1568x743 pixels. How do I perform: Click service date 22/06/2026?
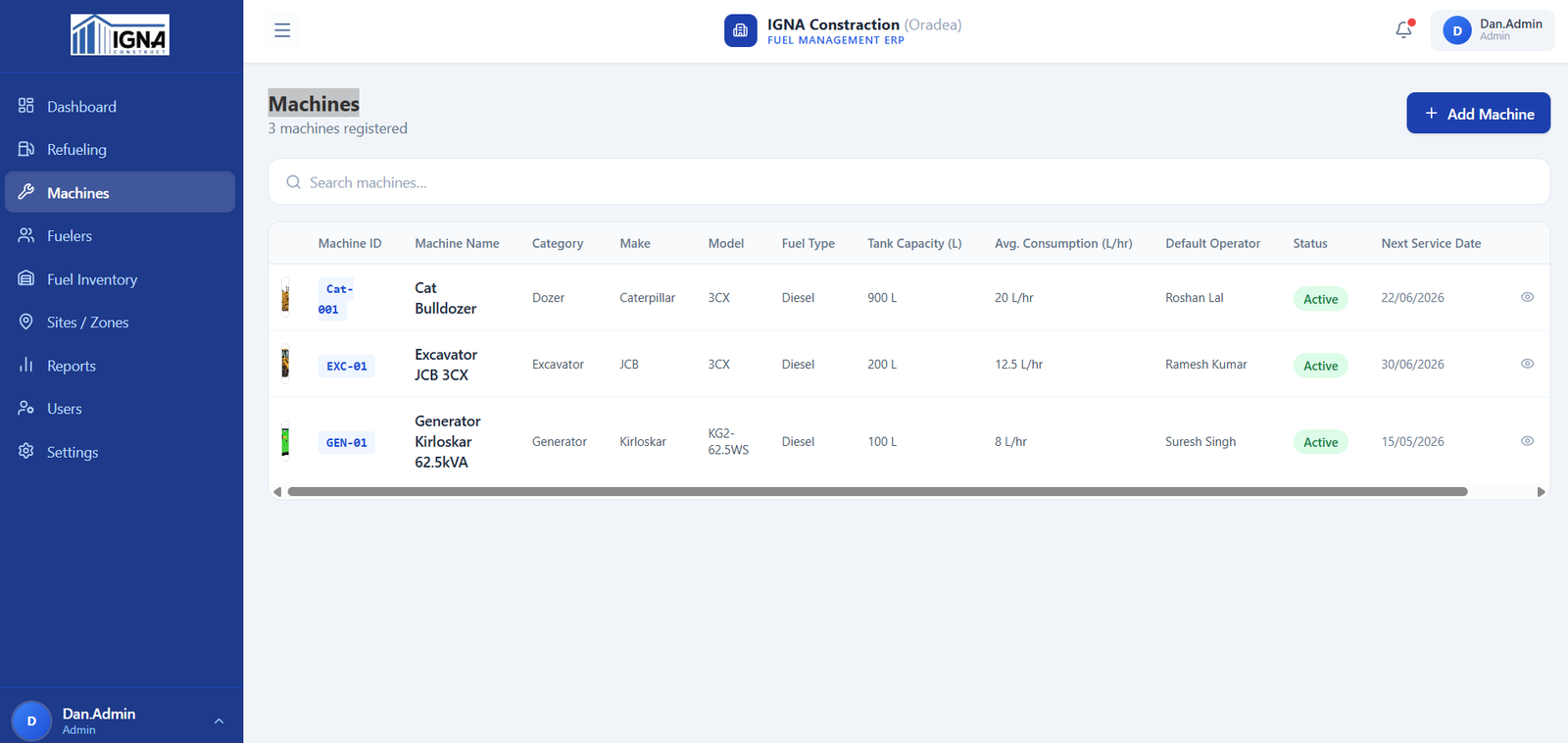click(x=1412, y=297)
